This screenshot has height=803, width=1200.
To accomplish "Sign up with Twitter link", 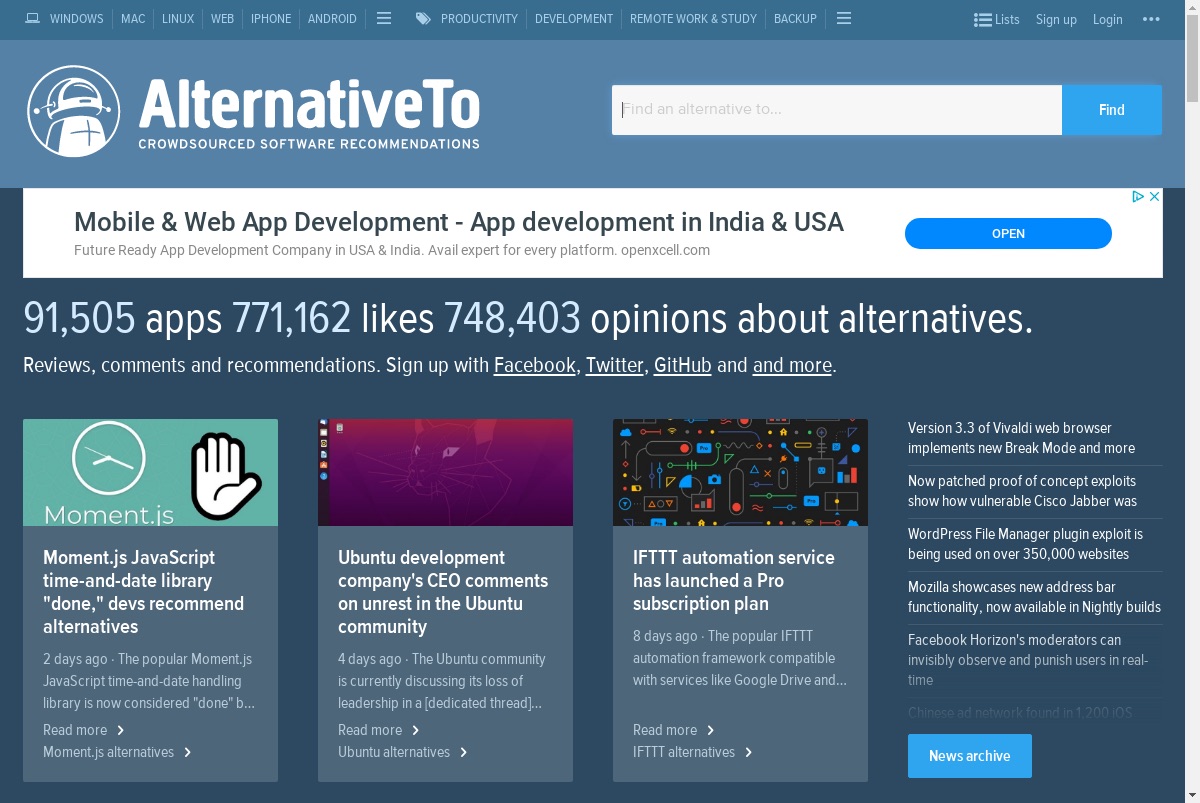I will pos(615,365).
